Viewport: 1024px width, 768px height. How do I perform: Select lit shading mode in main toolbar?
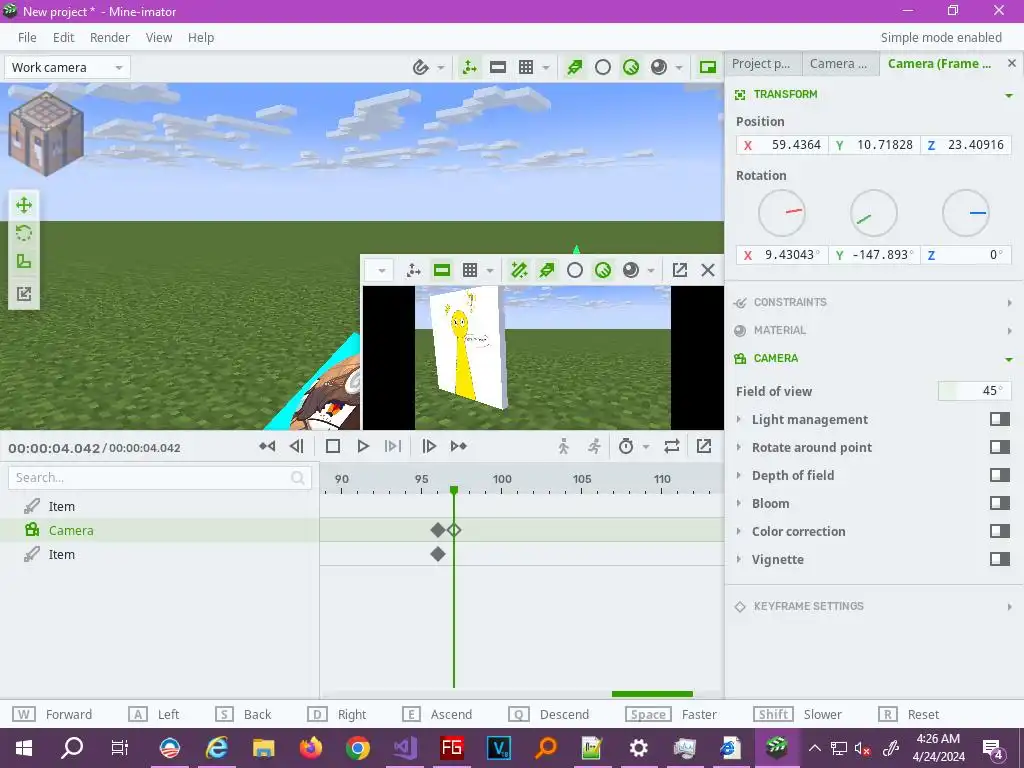[x=631, y=67]
